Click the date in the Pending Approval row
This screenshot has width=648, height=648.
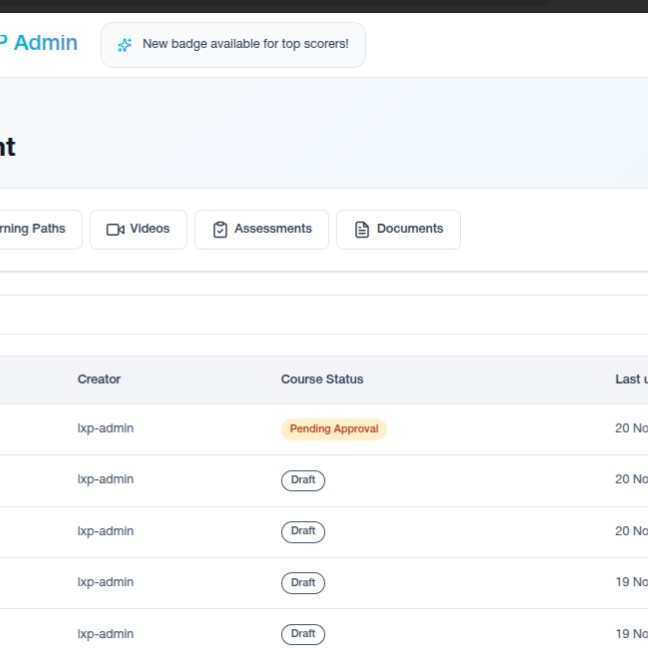[x=631, y=429]
